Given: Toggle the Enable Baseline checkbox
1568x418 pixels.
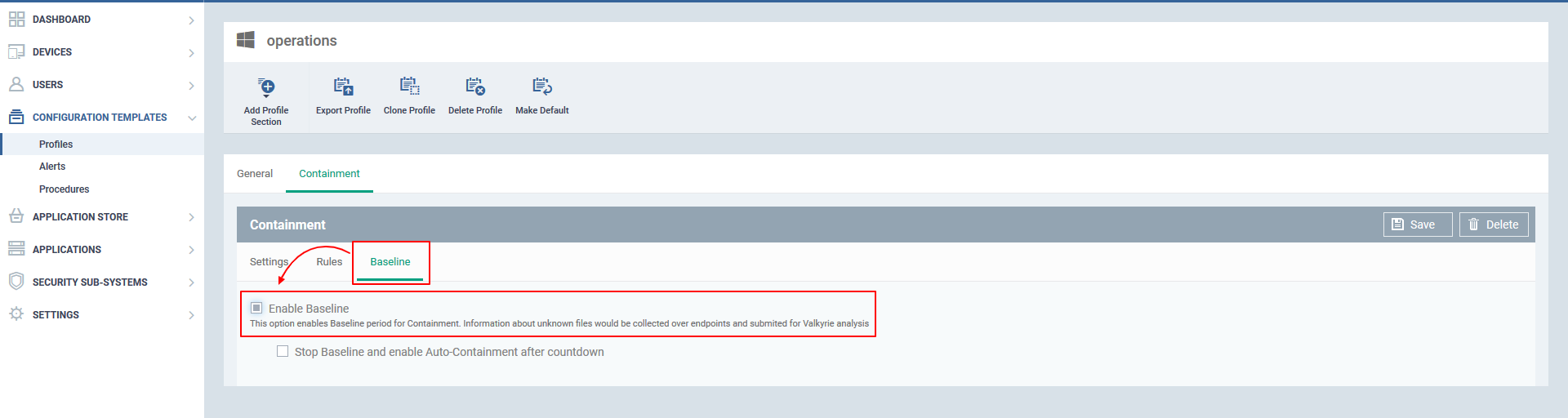Looking at the screenshot, I should tap(256, 308).
